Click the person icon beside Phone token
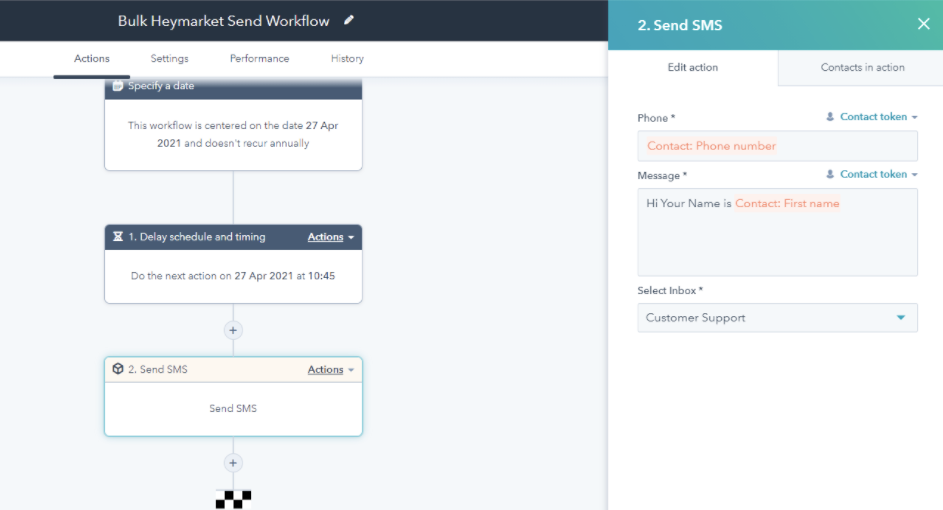Image resolution: width=943 pixels, height=510 pixels. point(830,117)
